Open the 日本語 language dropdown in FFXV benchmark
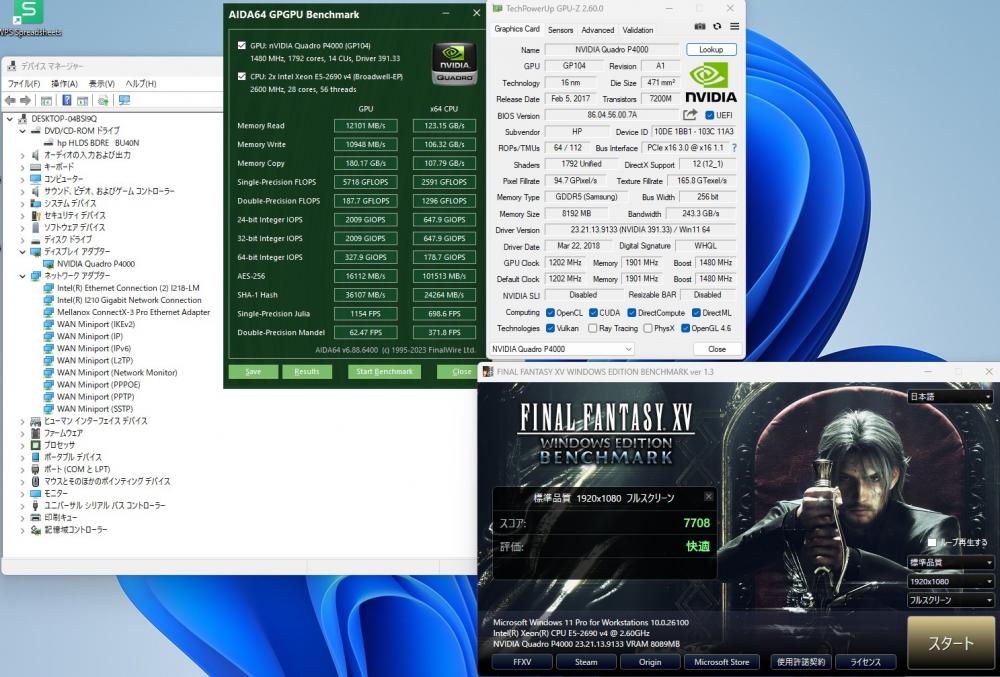Screen dimensions: 1000x677 point(950,397)
